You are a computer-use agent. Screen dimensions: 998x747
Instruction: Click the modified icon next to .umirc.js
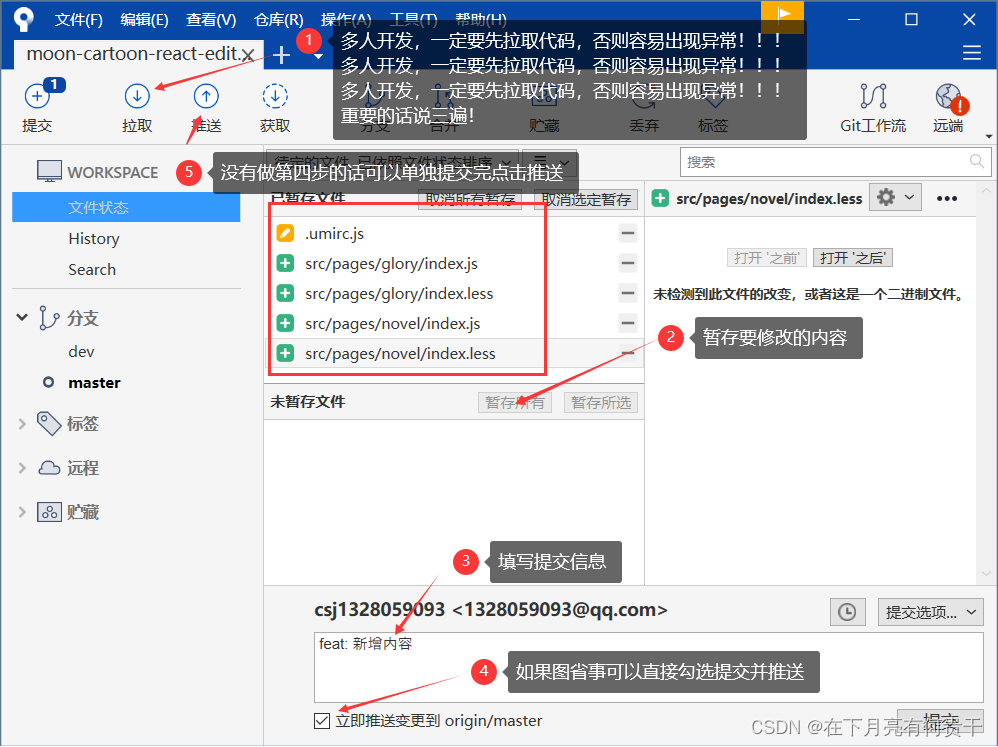click(x=285, y=234)
